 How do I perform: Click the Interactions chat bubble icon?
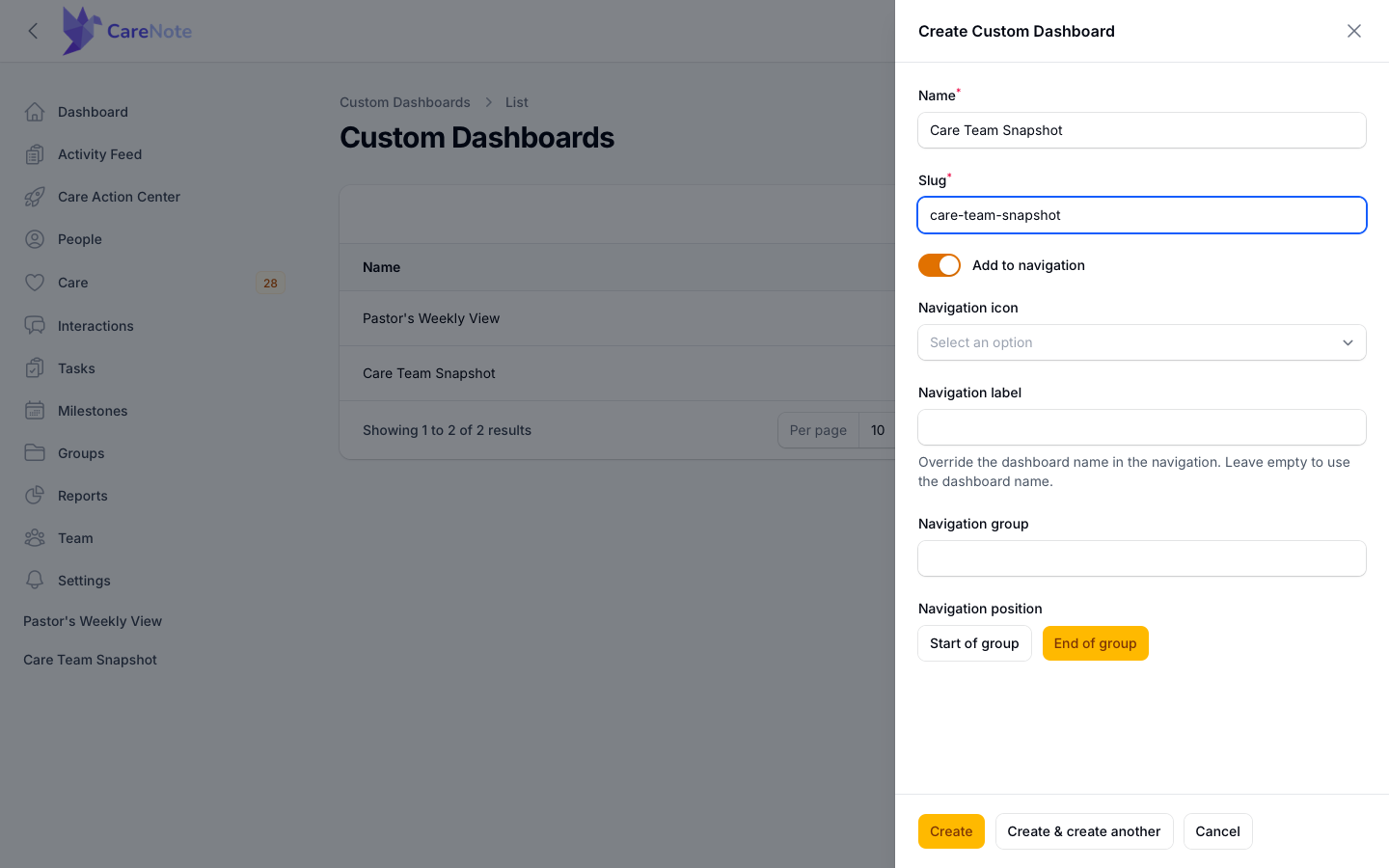tap(35, 326)
